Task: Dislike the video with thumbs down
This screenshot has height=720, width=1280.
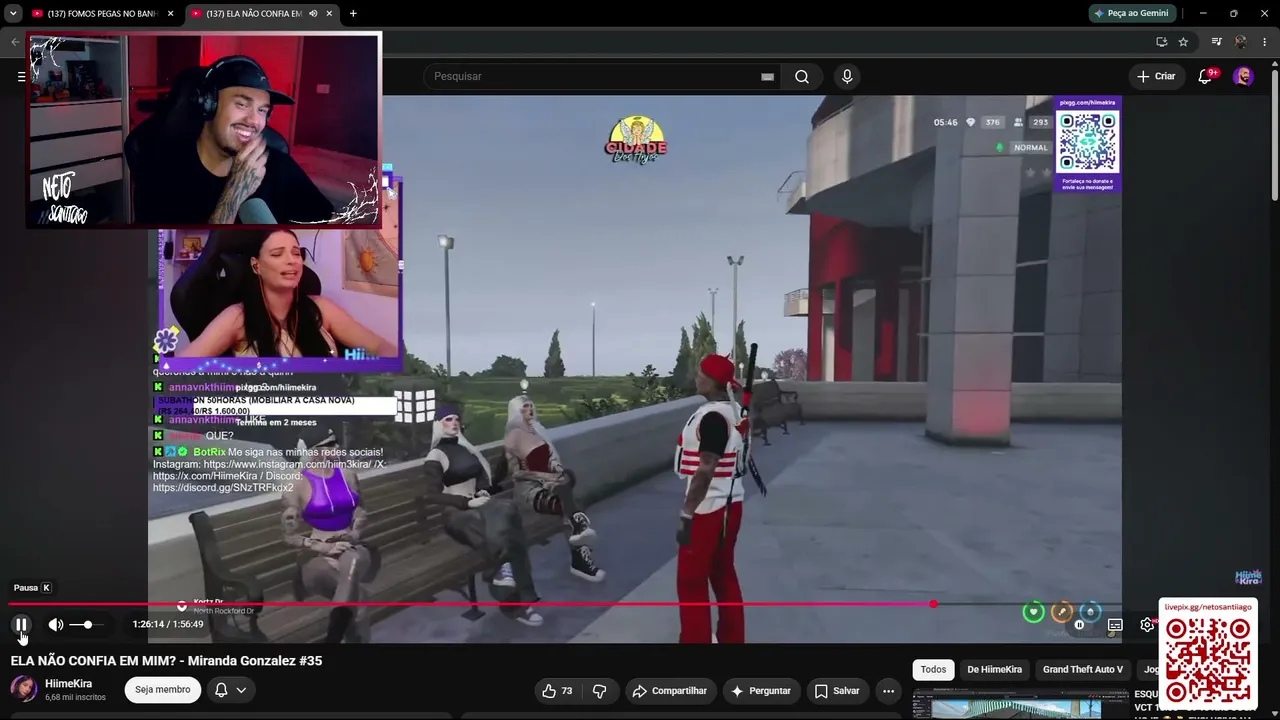Action: 600,691
